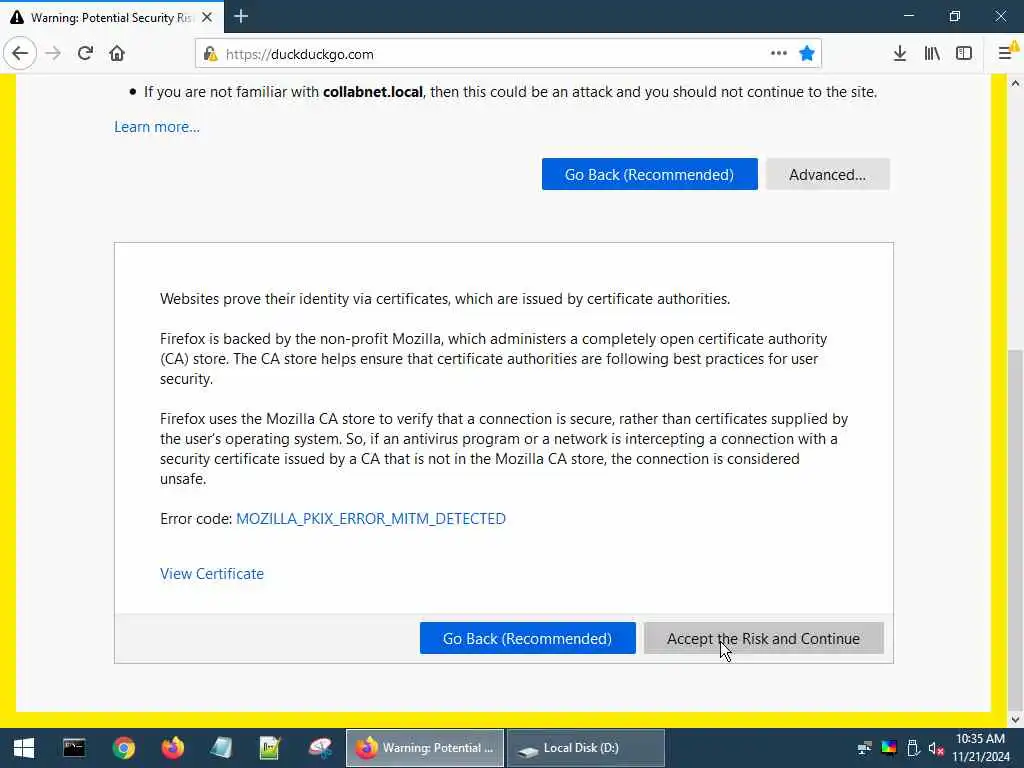Screen dimensions: 1024x768
Task: Reload the current page
Action: click(x=85, y=54)
